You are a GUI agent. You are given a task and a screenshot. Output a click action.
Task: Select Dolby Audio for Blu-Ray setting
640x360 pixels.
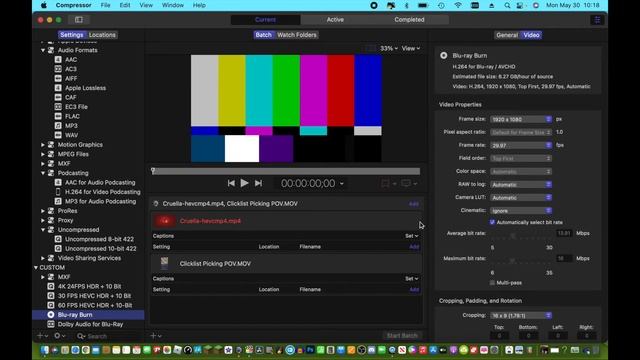pos(90,324)
